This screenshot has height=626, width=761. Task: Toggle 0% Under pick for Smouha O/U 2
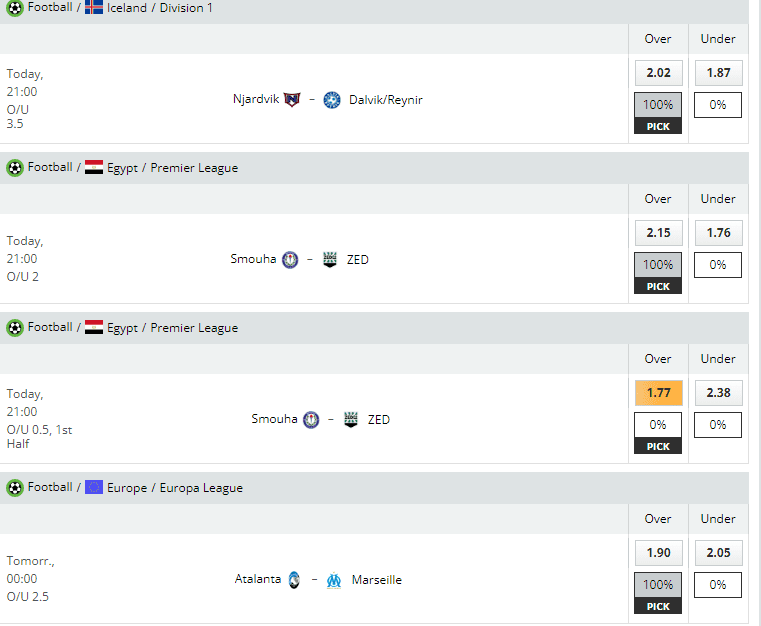[x=718, y=265]
